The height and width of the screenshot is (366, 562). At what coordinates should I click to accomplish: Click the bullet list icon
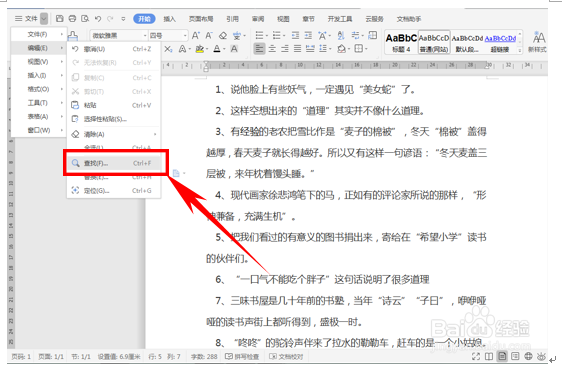(x=259, y=35)
